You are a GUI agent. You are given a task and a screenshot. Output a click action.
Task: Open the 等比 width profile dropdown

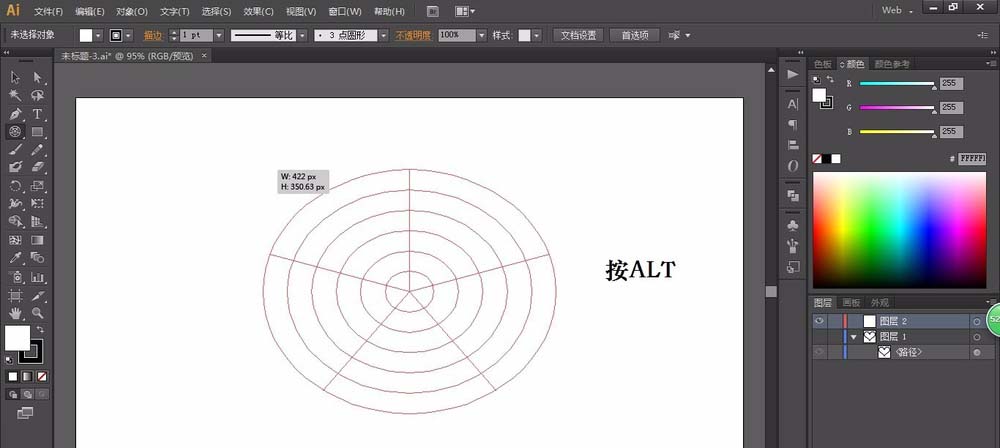(302, 35)
